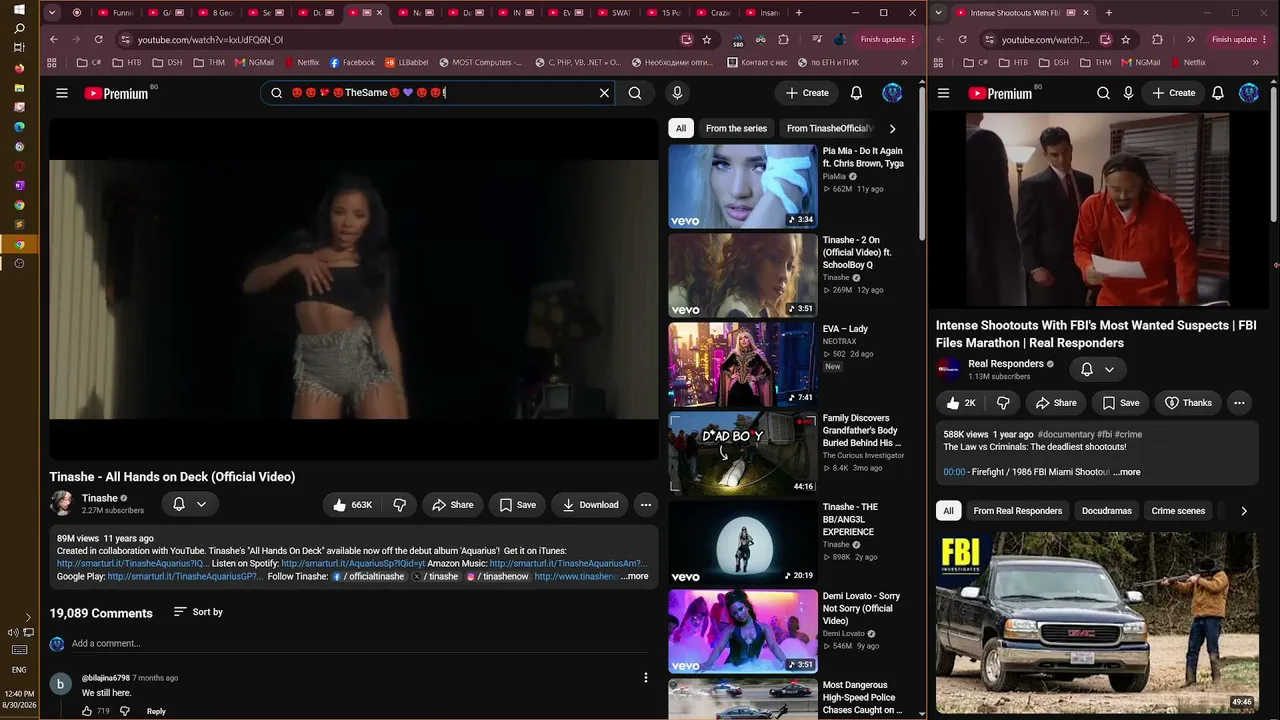The width and height of the screenshot is (1280, 720).
Task: Like the comment by @bilajina6798
Action: pos(87,711)
